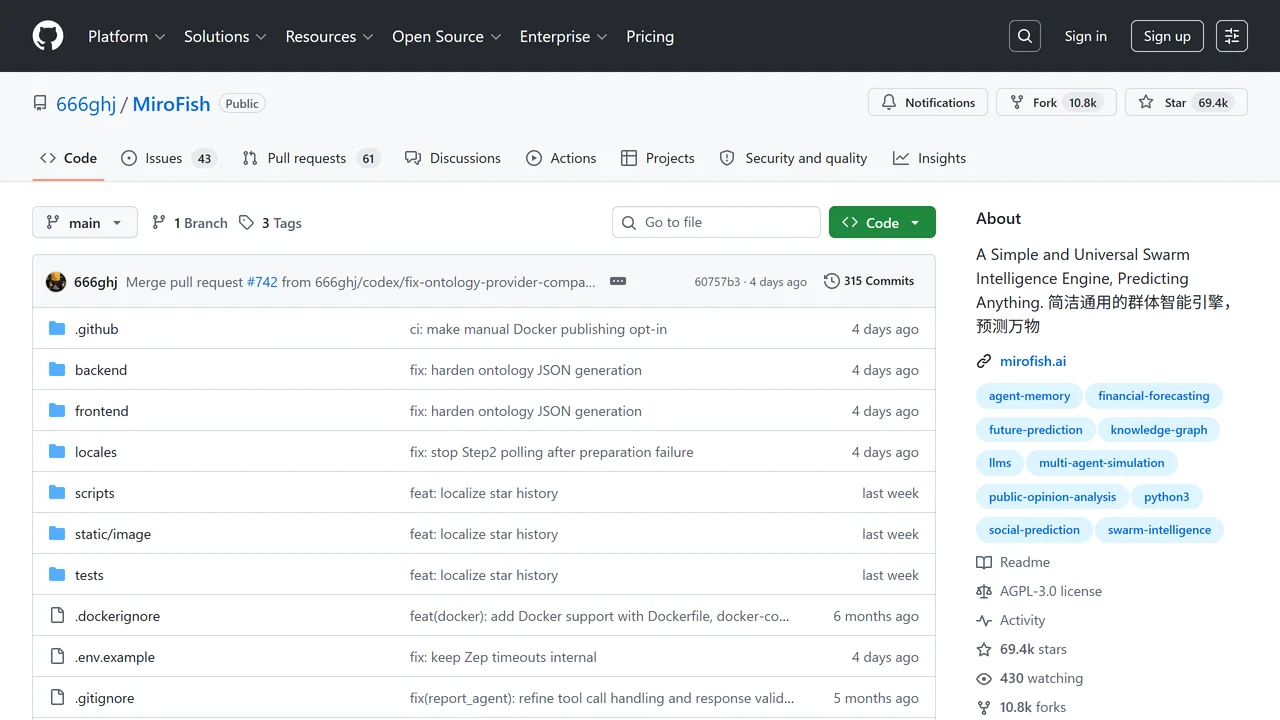This screenshot has width=1280, height=720.
Task: Click the Sign up button
Action: point(1167,36)
